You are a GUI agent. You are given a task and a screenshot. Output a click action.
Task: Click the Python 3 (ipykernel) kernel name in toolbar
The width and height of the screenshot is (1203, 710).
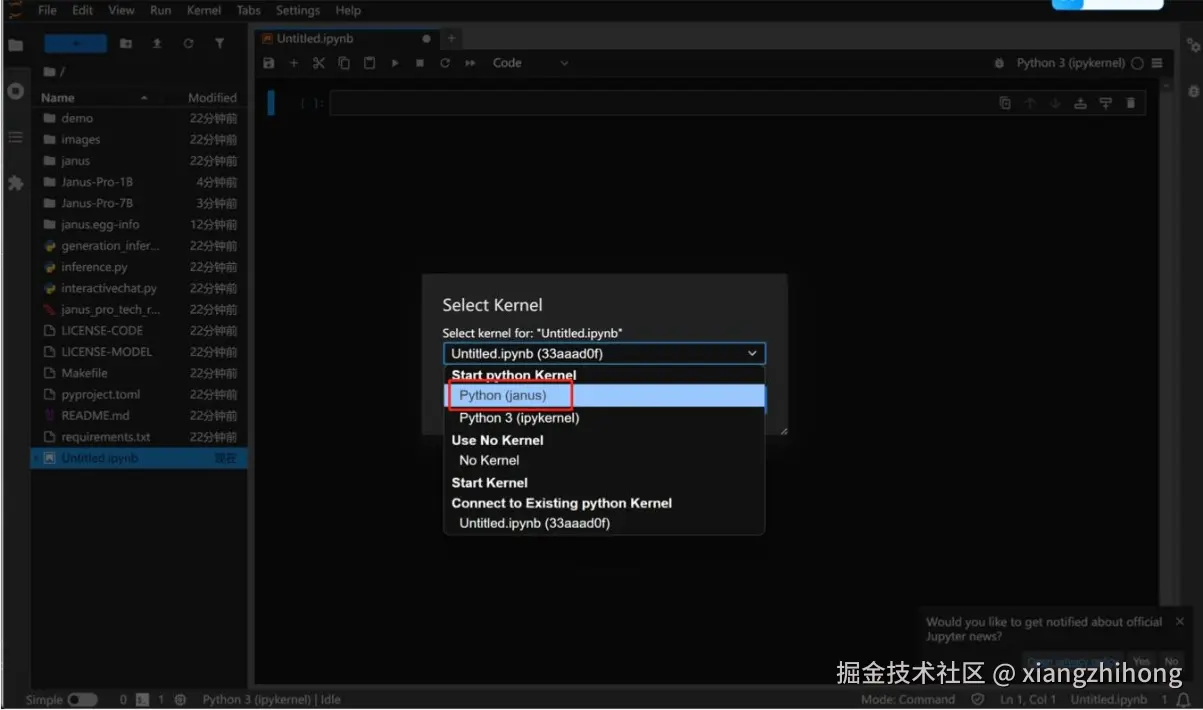pos(1070,63)
